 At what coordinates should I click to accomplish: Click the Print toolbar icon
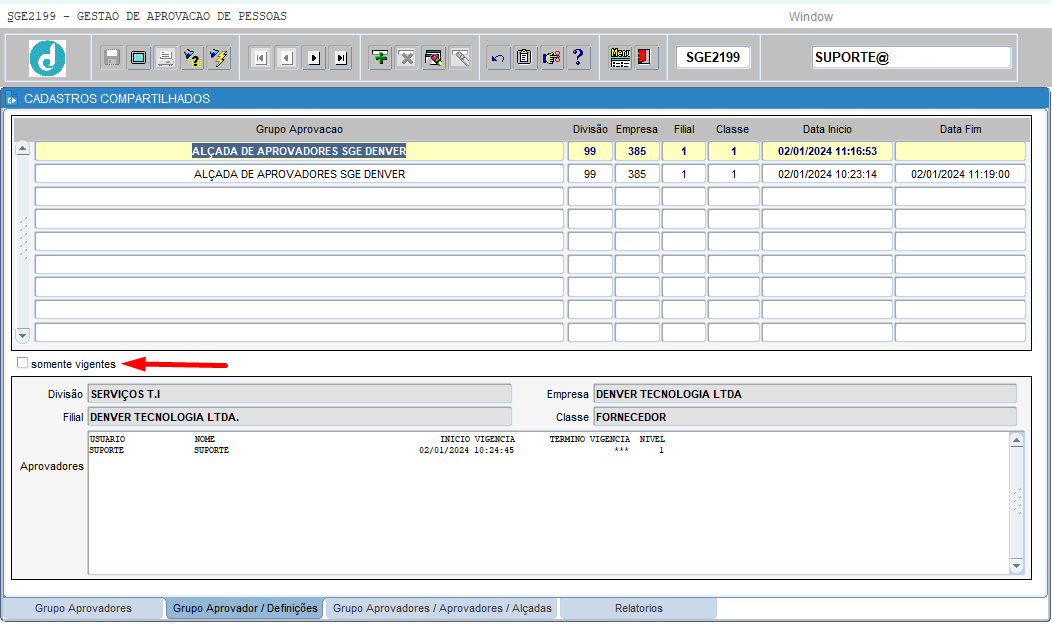tap(165, 58)
